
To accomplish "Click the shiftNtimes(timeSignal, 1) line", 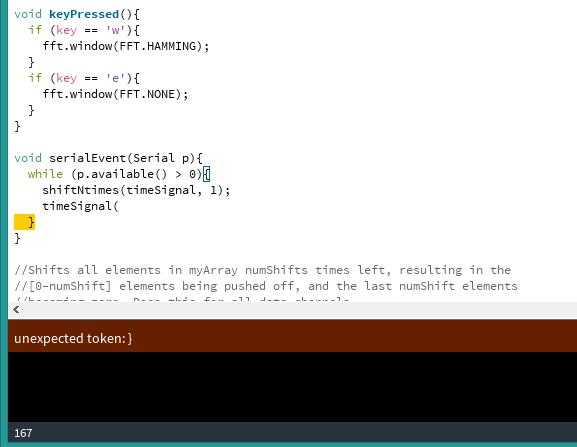I will point(136,190).
